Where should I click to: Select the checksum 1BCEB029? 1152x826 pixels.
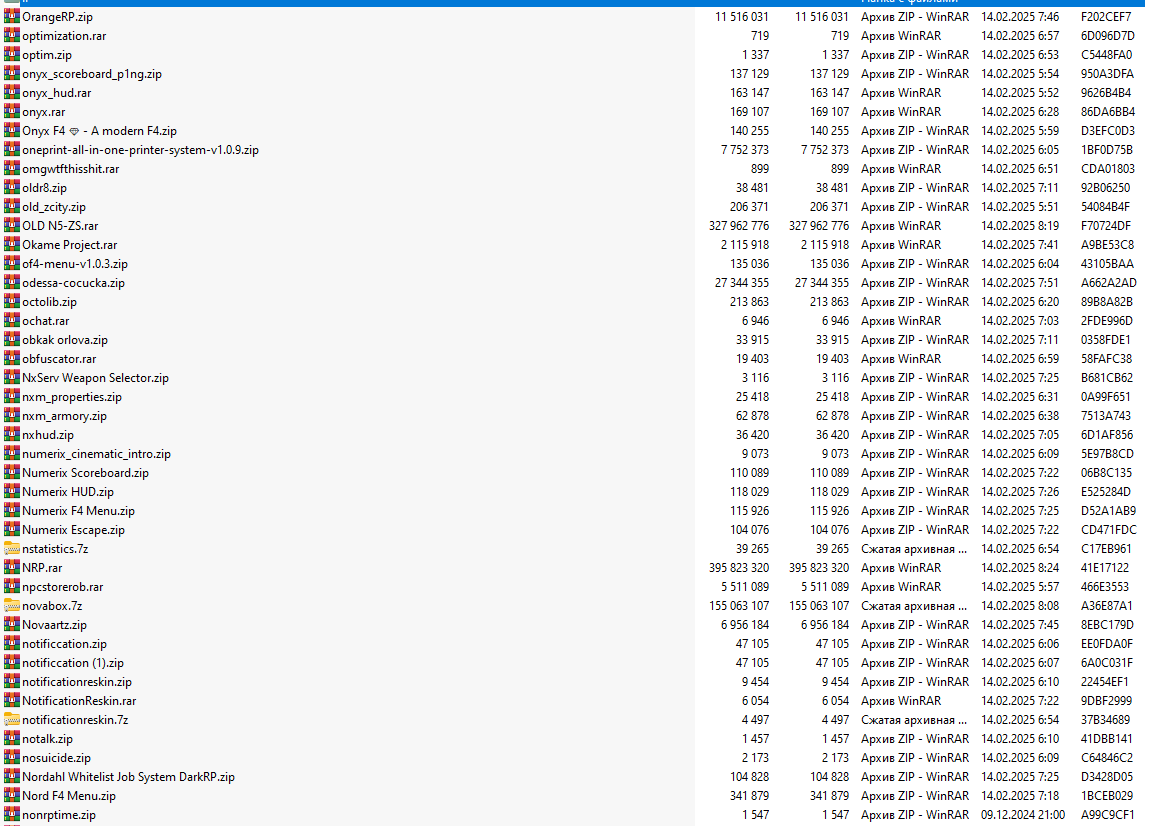pyautogui.click(x=1106, y=796)
